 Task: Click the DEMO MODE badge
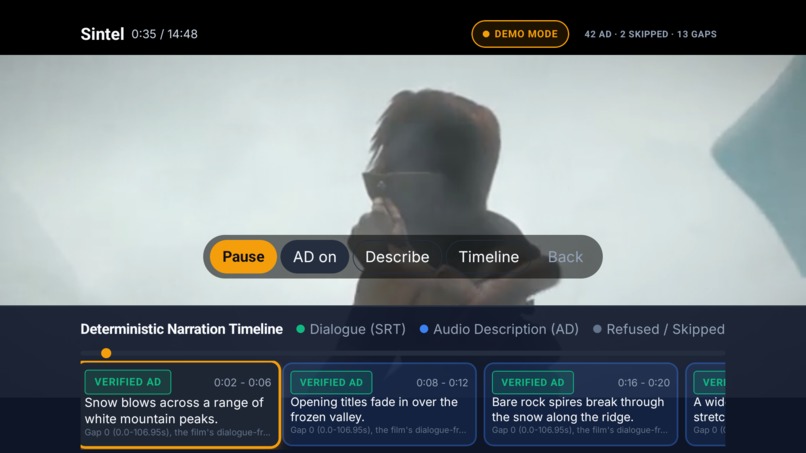(x=520, y=34)
